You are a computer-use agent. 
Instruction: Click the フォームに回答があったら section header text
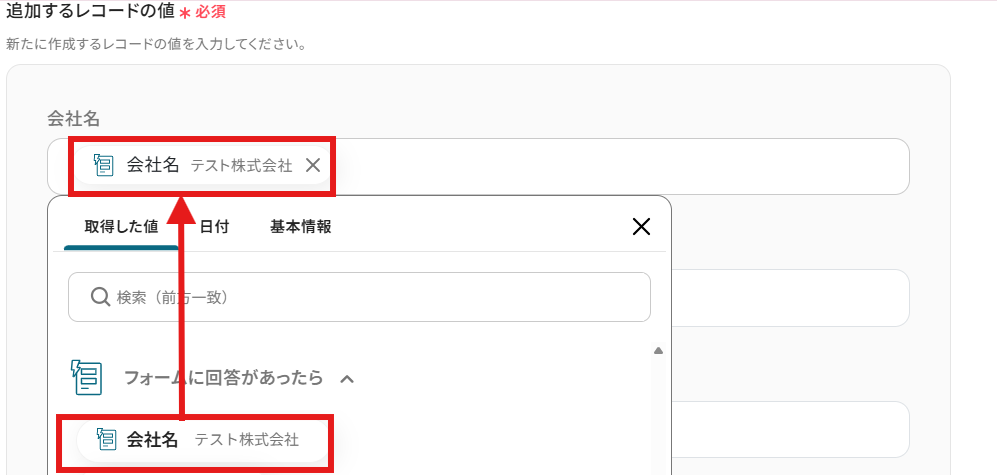tap(223, 378)
